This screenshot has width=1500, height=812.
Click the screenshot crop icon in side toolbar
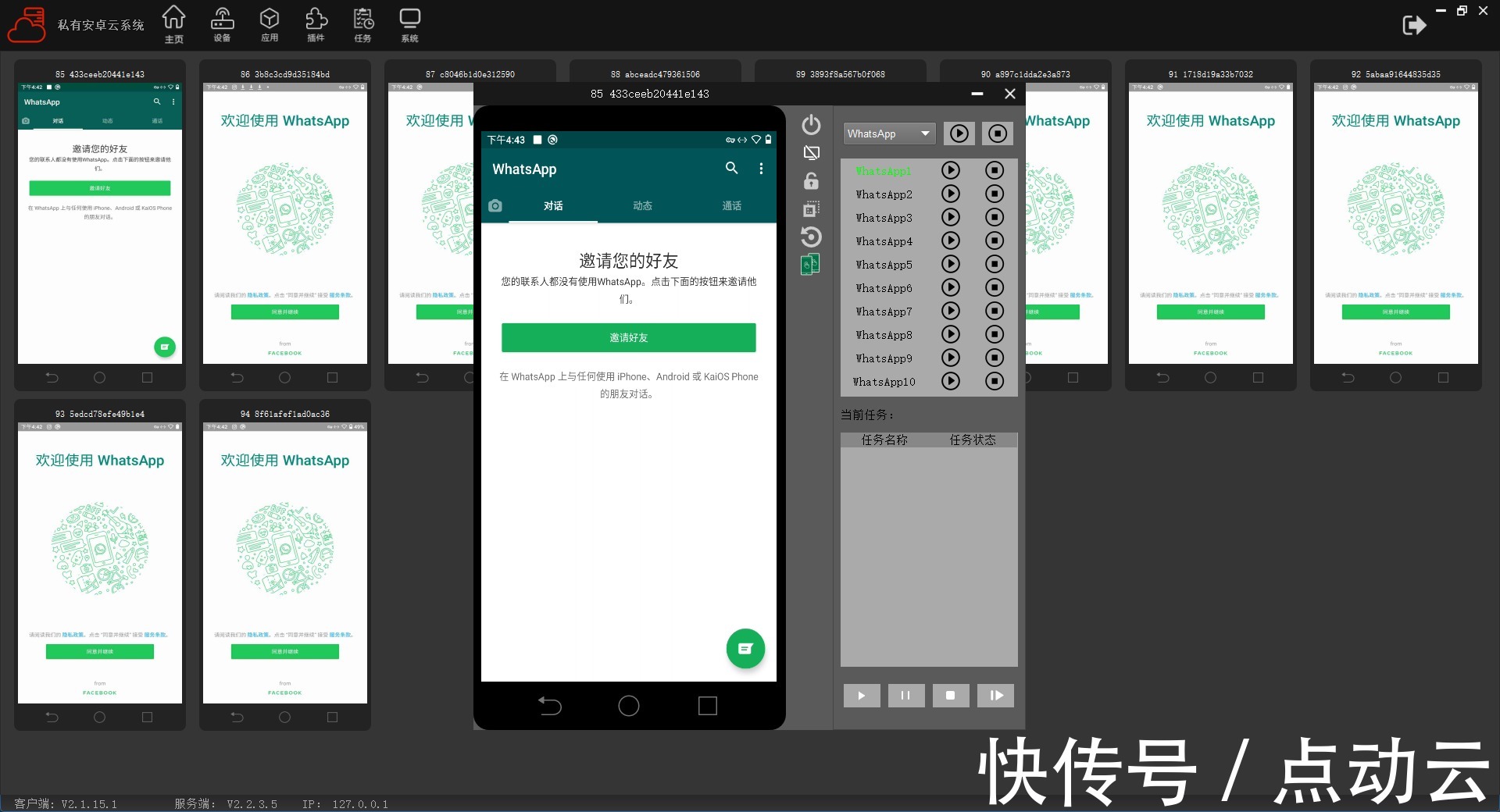coord(811,208)
